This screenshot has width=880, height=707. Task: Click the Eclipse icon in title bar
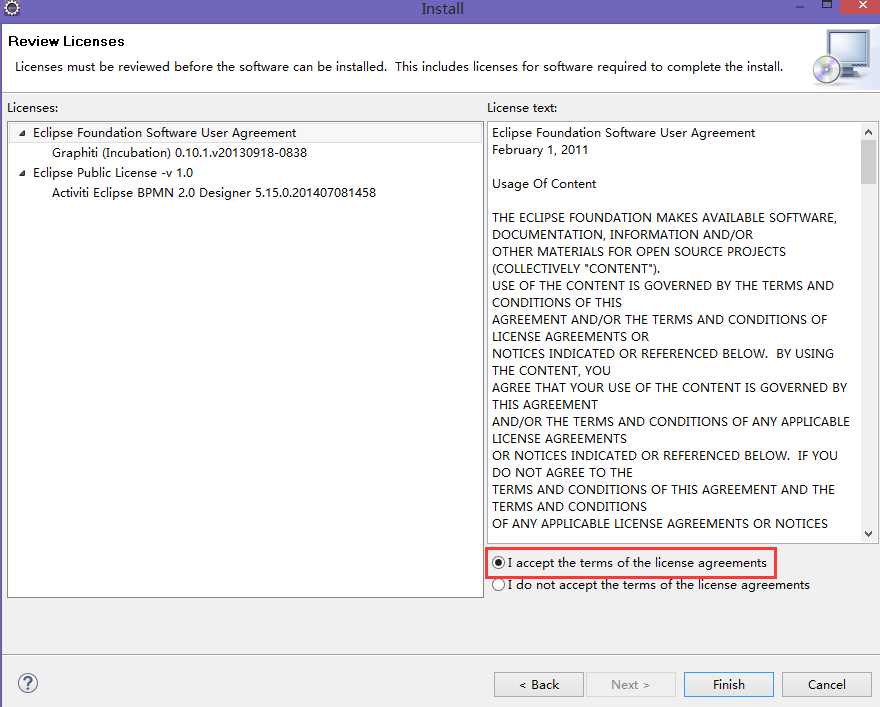click(12, 8)
